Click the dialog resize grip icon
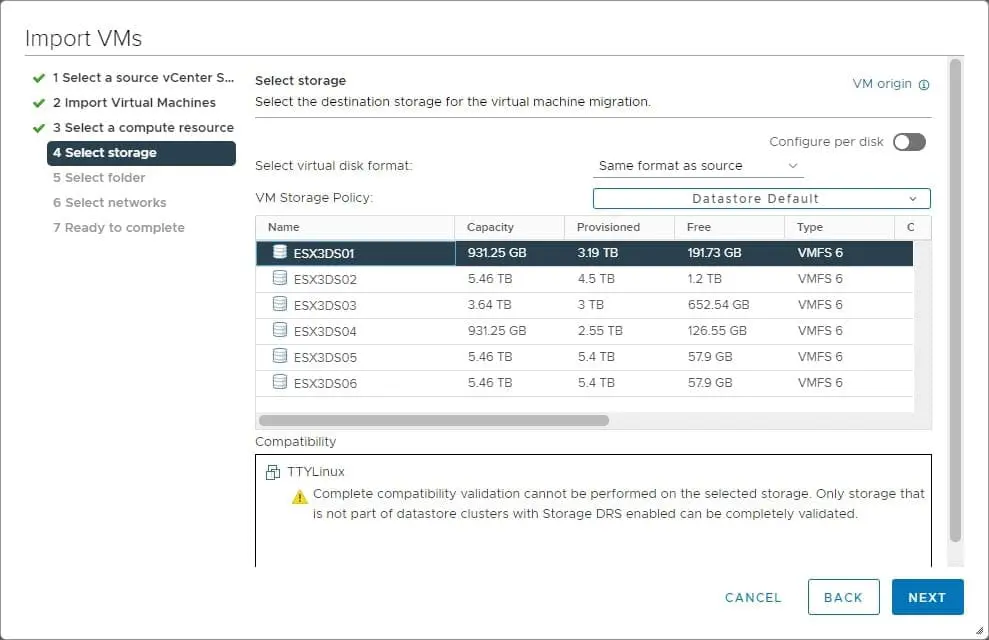This screenshot has height=640, width=989. (979, 630)
